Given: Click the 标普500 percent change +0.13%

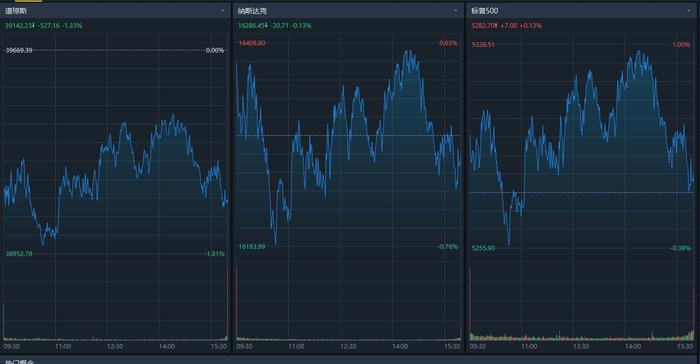Looking at the screenshot, I should (x=531, y=25).
